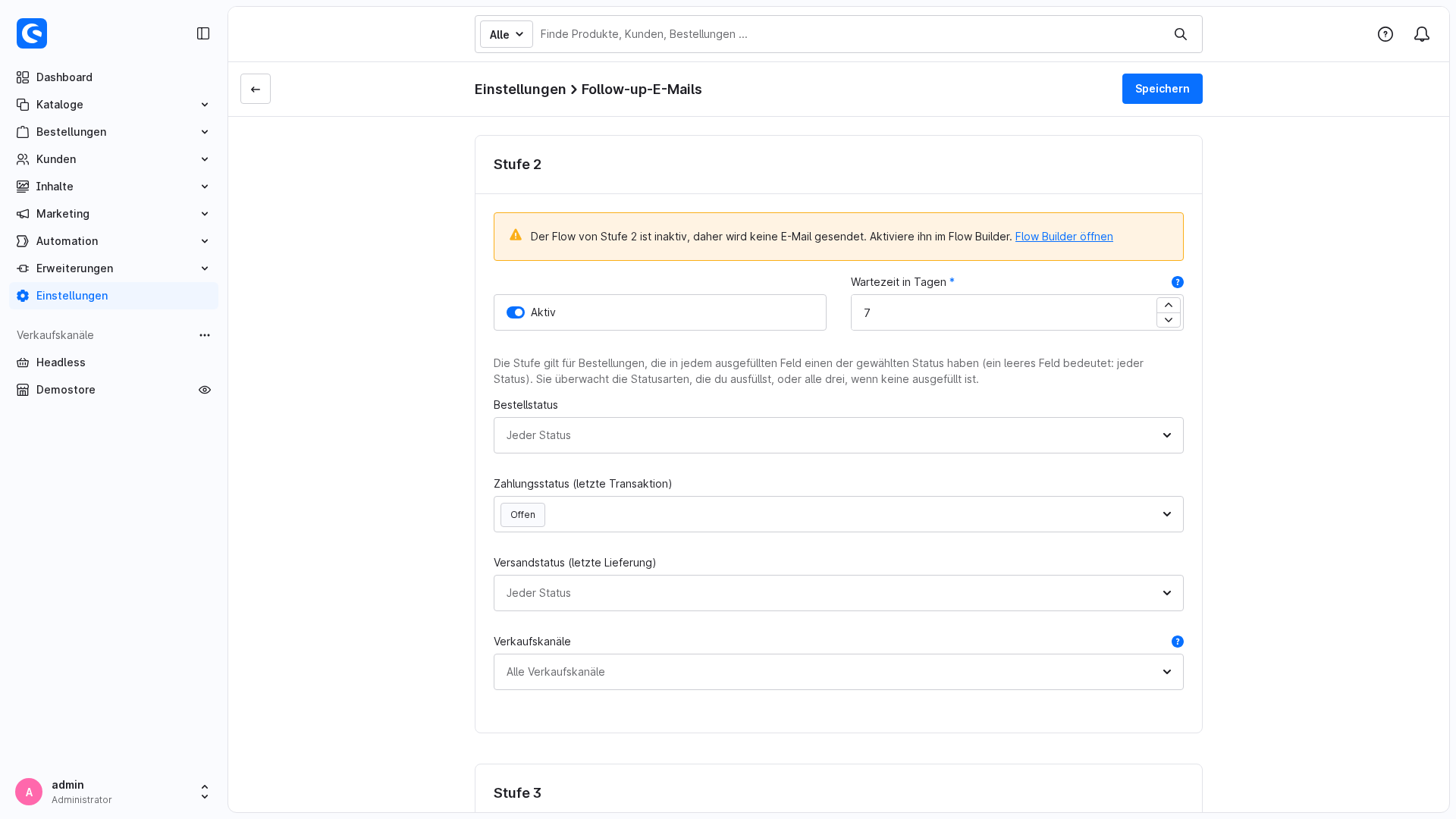
Task: Expand the Kataloge menu item
Action: coord(114,105)
